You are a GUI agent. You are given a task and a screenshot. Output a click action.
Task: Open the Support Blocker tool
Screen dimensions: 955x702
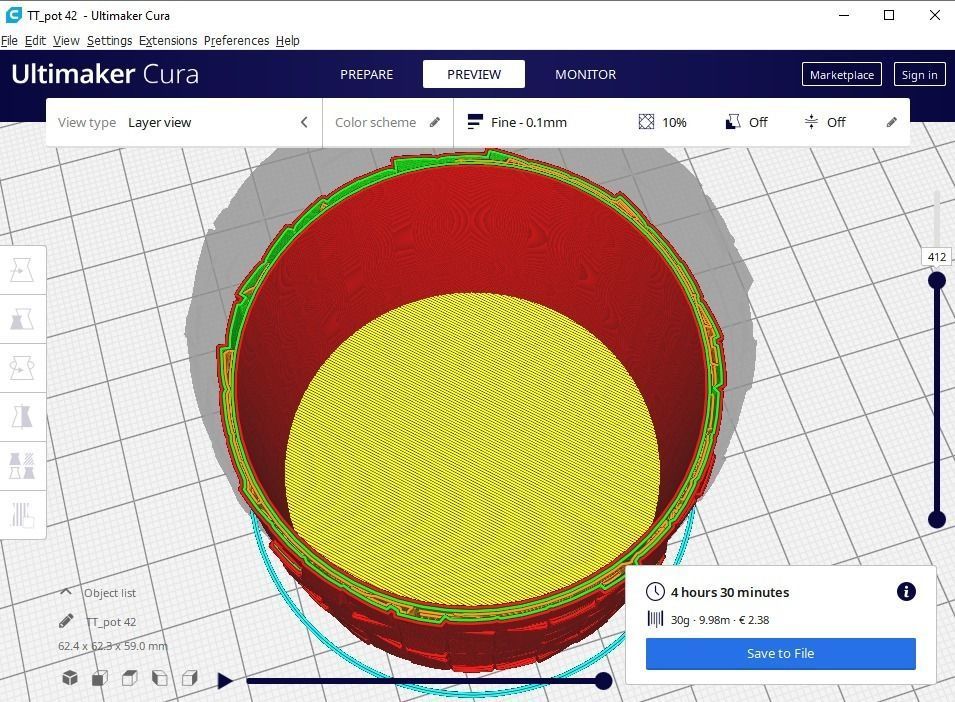[x=23, y=514]
